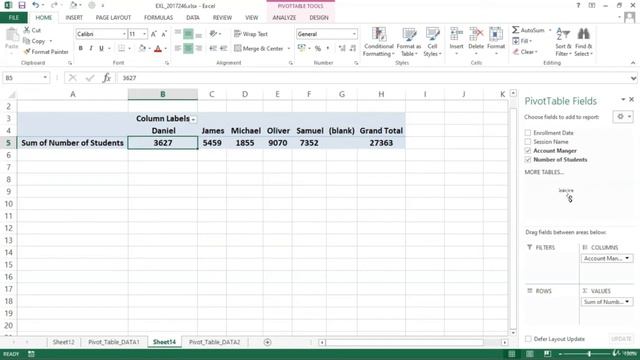
Task: Toggle Underline formatting
Action: coord(101,48)
